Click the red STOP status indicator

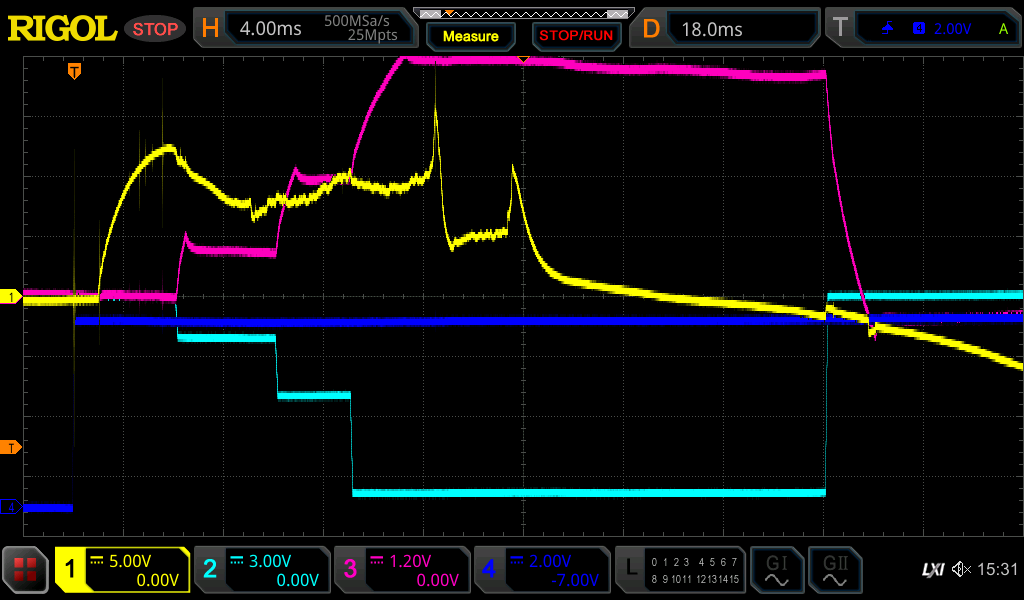[155, 29]
